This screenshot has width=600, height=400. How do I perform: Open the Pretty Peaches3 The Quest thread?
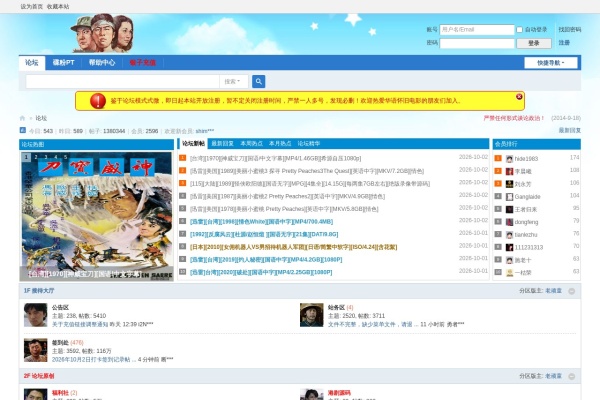[307, 171]
